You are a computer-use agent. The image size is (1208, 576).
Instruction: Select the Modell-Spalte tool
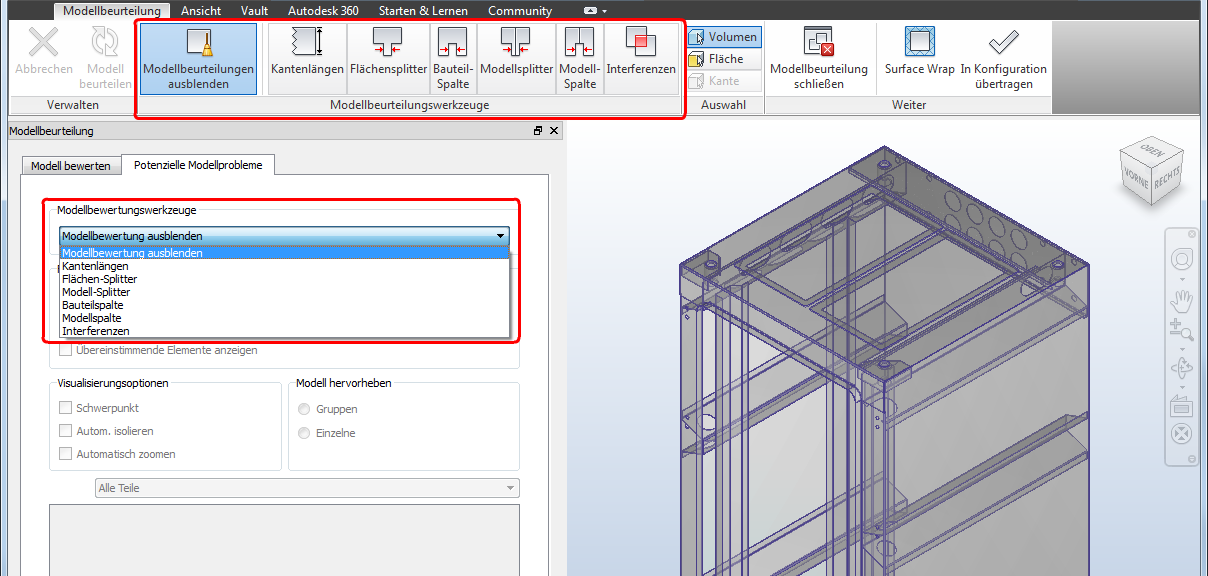point(579,58)
